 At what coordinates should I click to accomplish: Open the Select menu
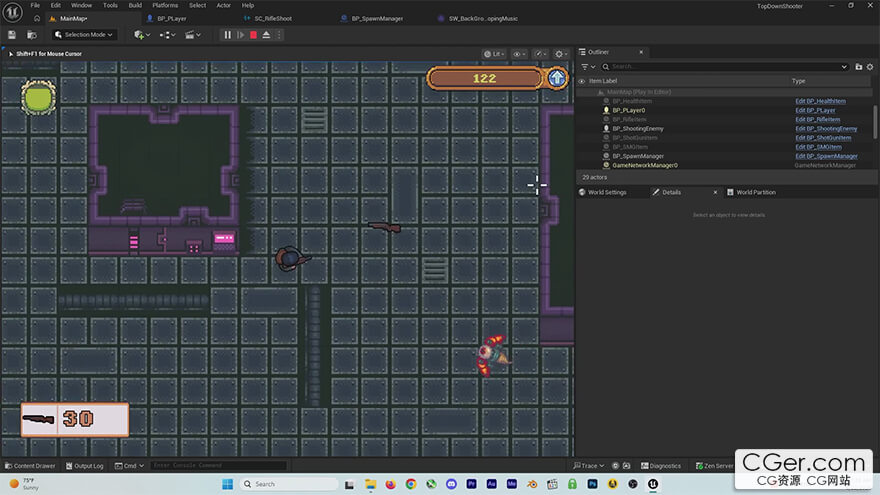click(198, 5)
